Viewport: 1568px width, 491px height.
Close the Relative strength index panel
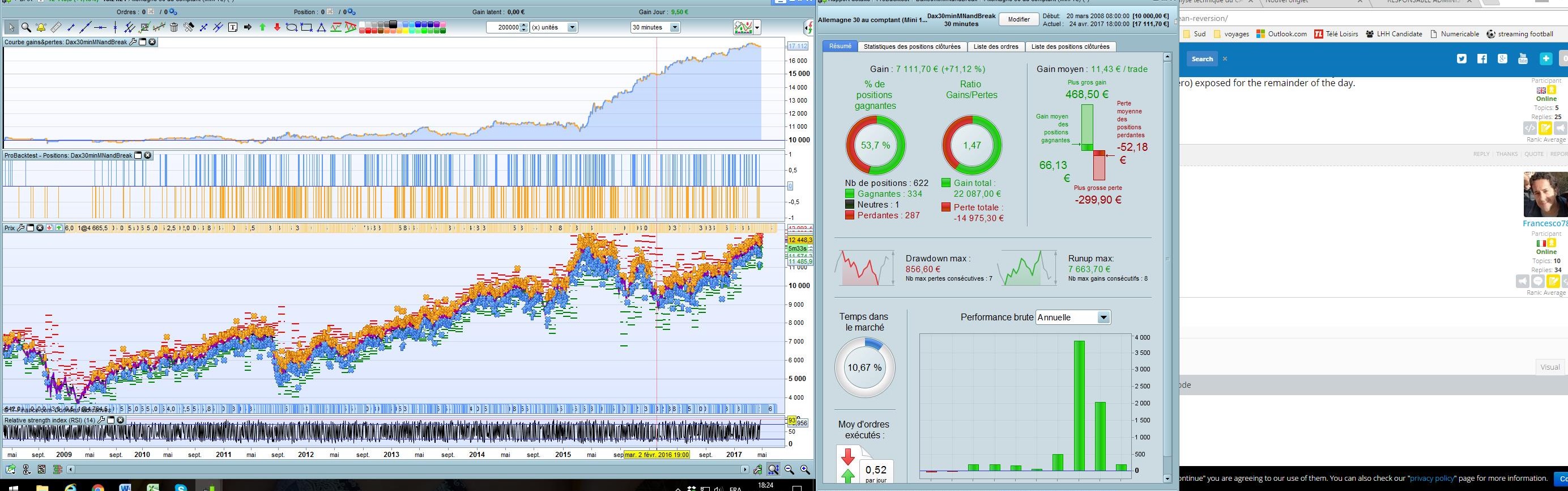pos(121,420)
